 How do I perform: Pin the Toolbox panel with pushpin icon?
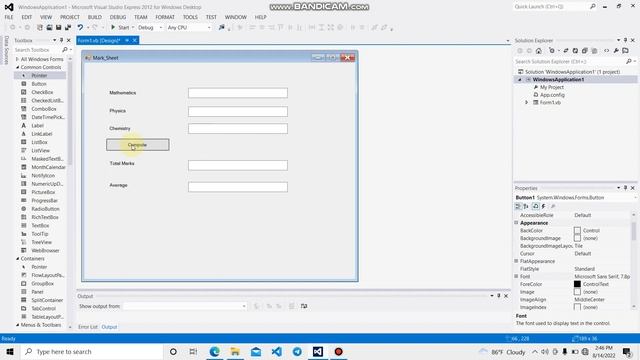click(x=61, y=40)
